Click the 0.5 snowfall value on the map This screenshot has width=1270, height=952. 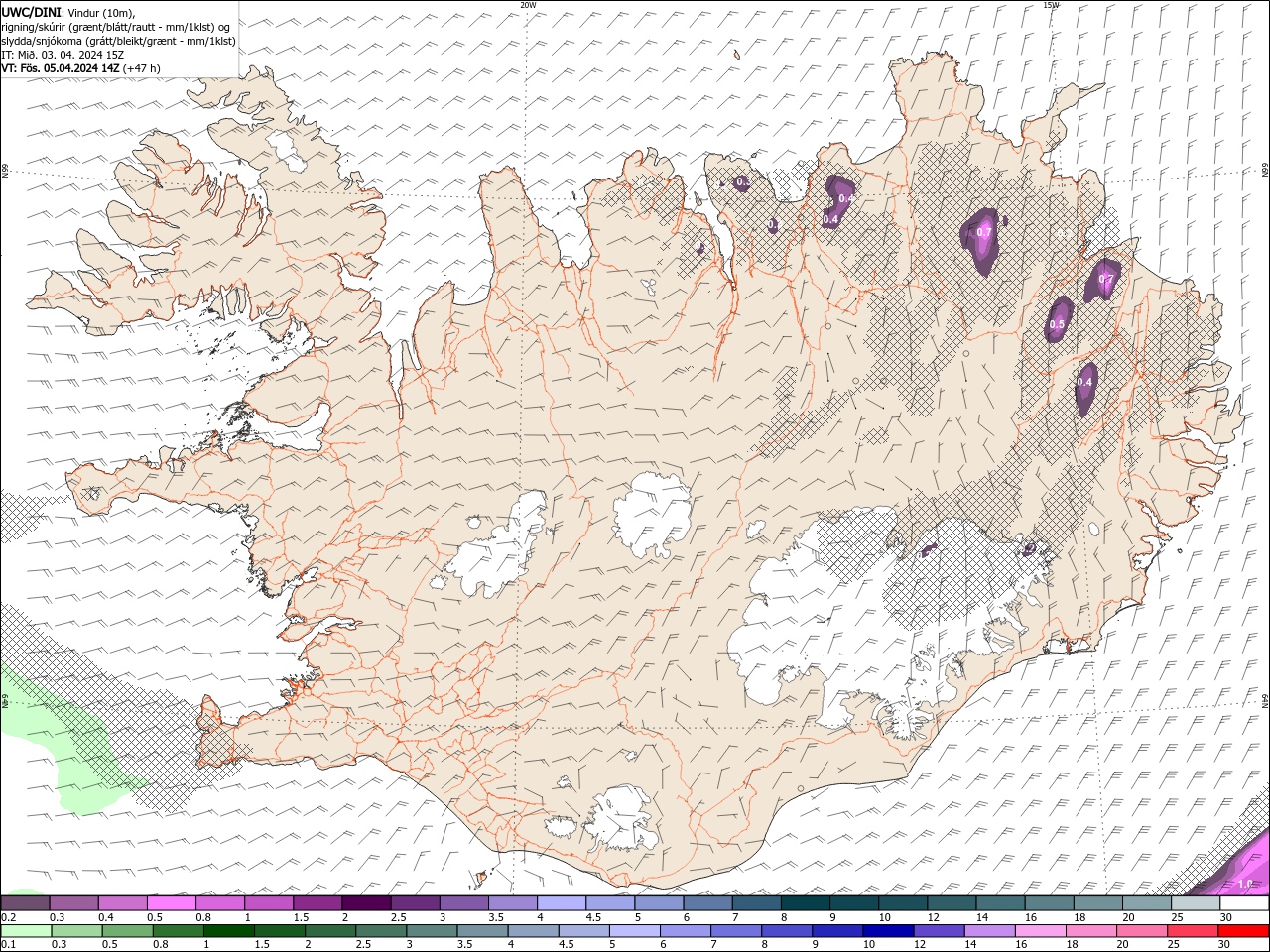click(1057, 324)
